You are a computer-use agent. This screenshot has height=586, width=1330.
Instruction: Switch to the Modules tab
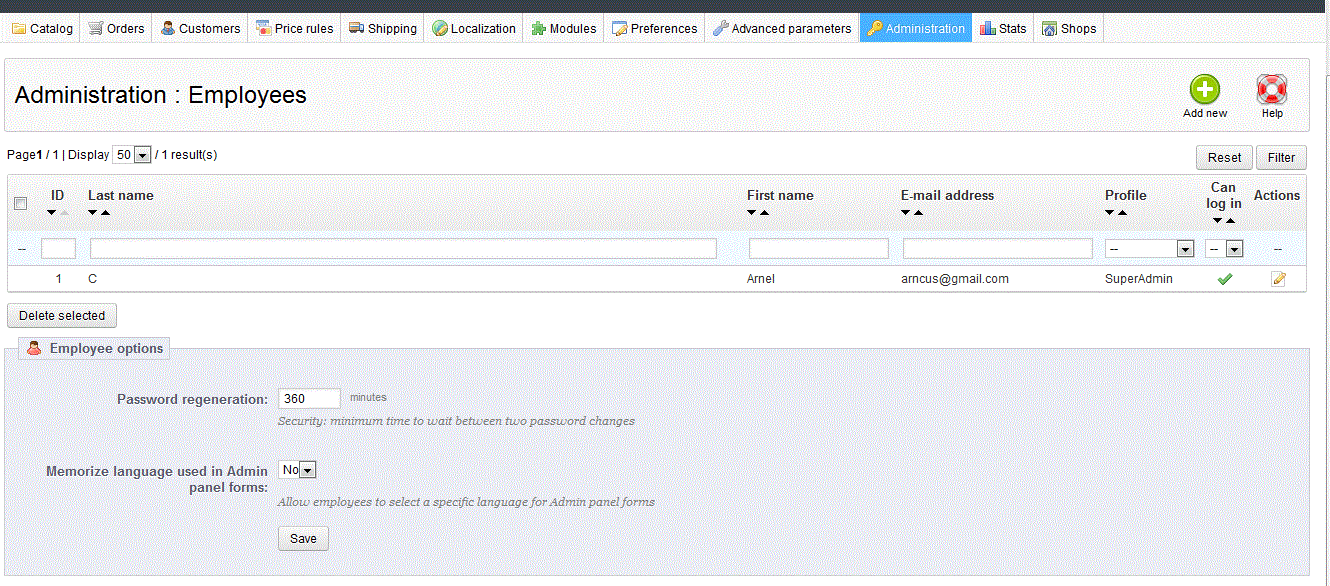pyautogui.click(x=563, y=29)
